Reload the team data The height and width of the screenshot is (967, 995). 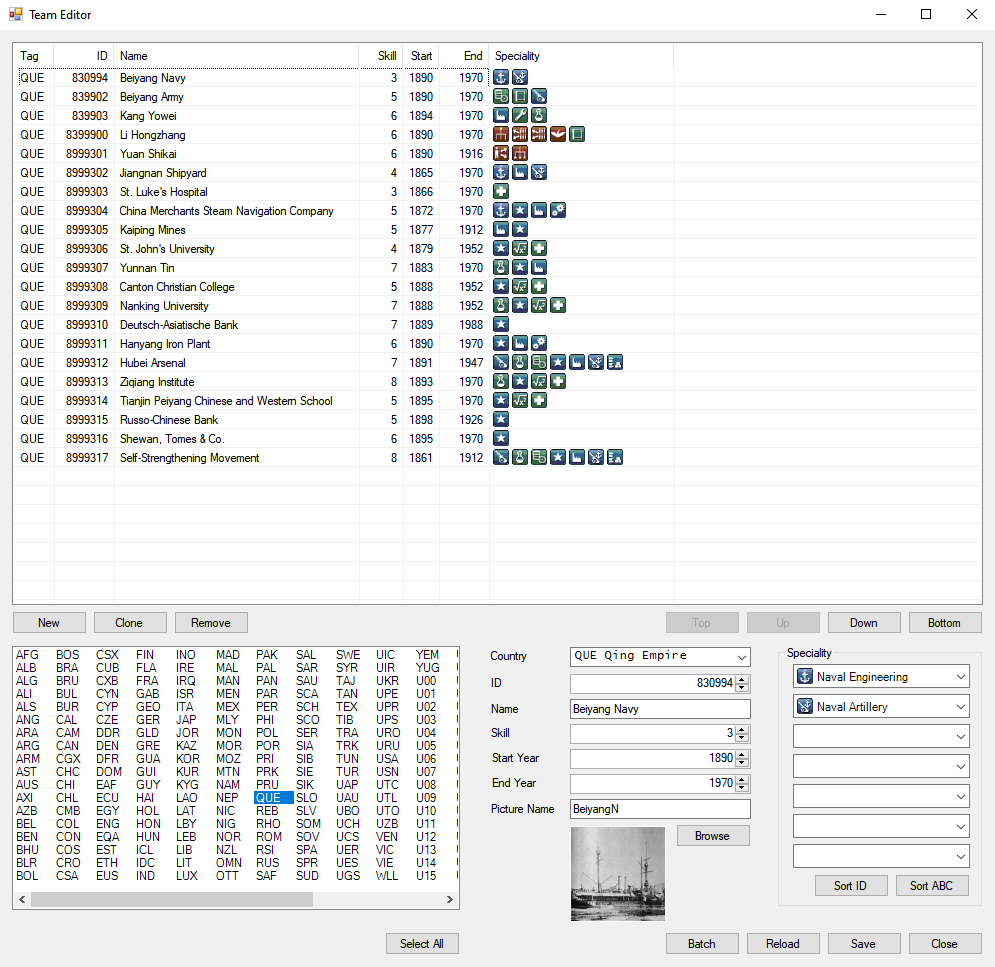(x=783, y=944)
